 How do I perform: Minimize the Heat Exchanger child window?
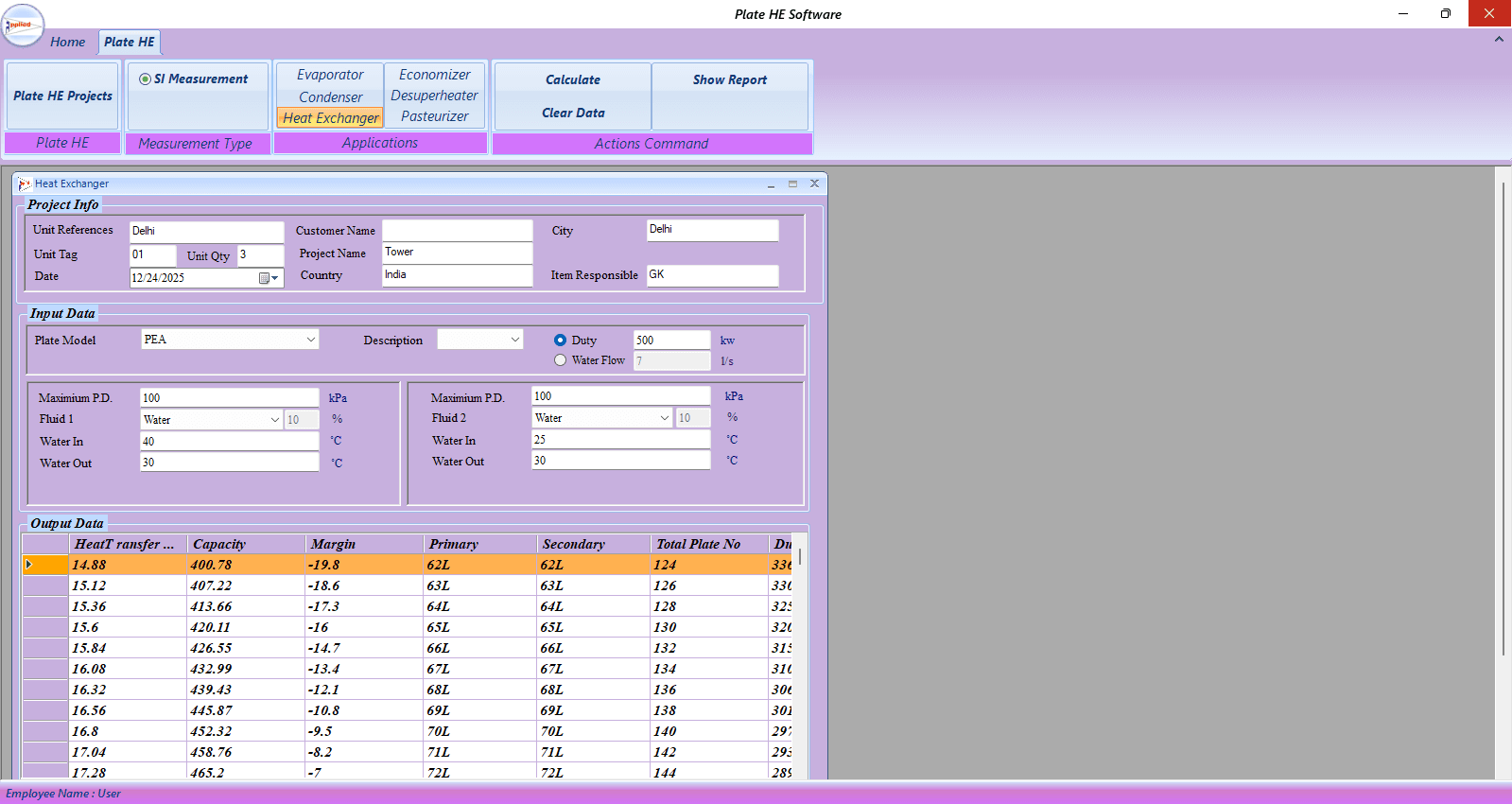[x=772, y=184]
